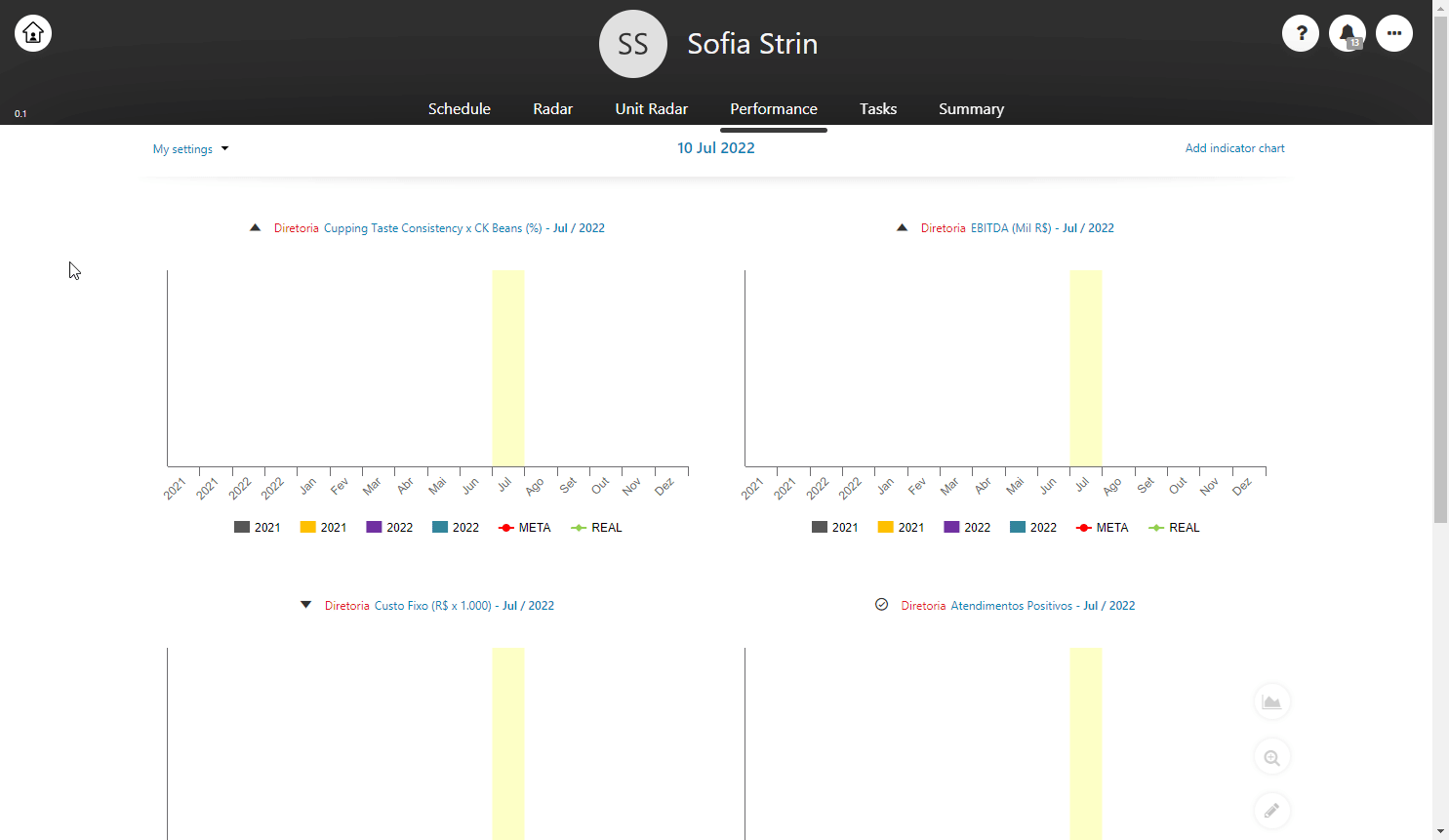Click Dez axis label in EBITDA chart

[1242, 487]
